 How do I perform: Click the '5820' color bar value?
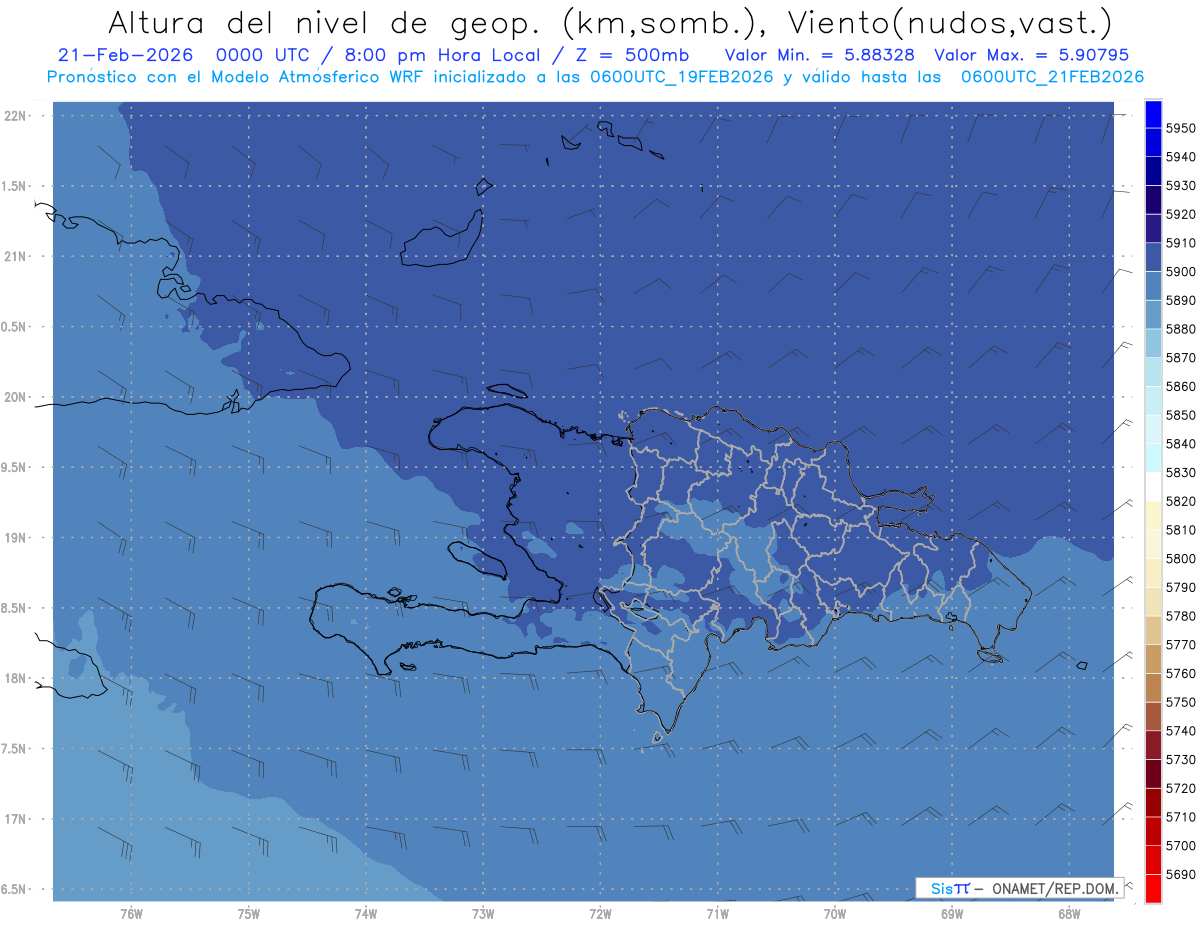click(x=1181, y=501)
